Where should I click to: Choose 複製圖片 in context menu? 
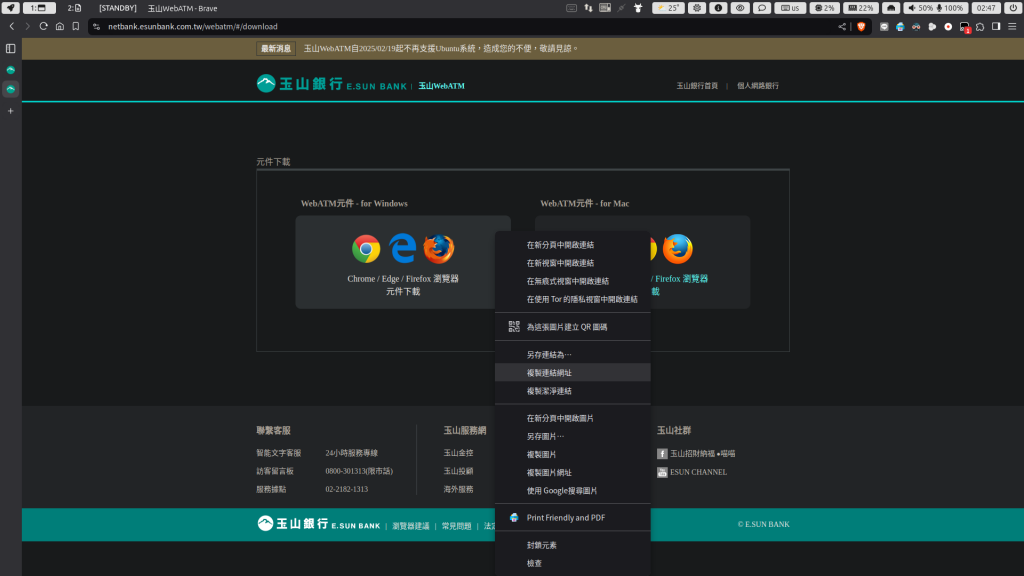pos(573,455)
